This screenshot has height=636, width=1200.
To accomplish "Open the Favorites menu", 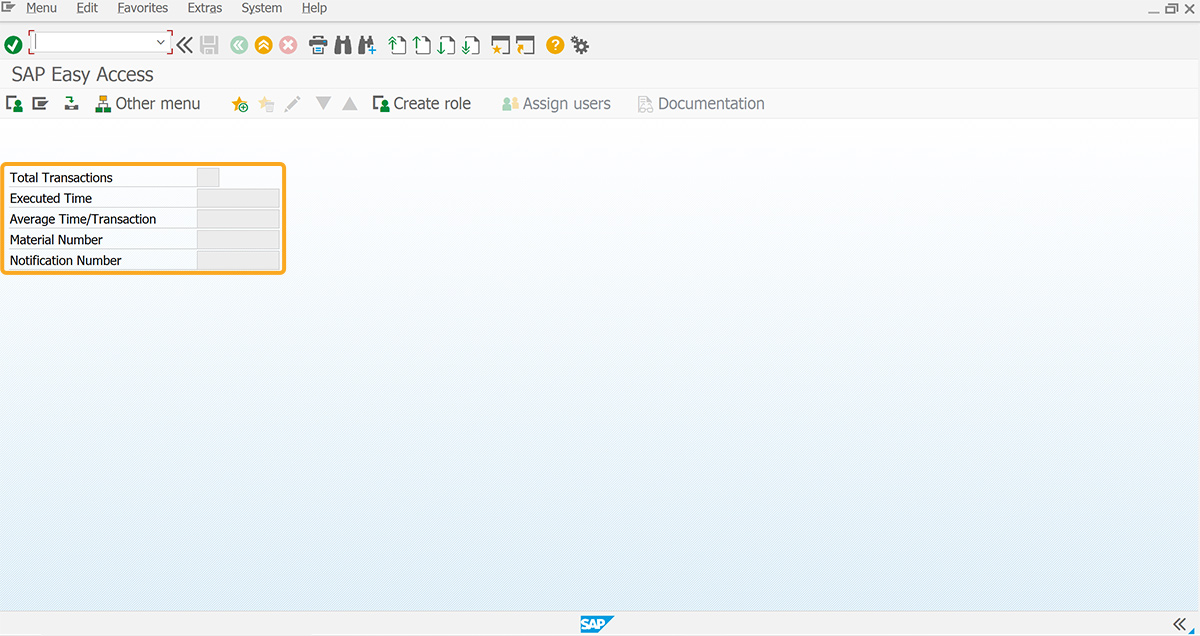I will pyautogui.click(x=143, y=8).
